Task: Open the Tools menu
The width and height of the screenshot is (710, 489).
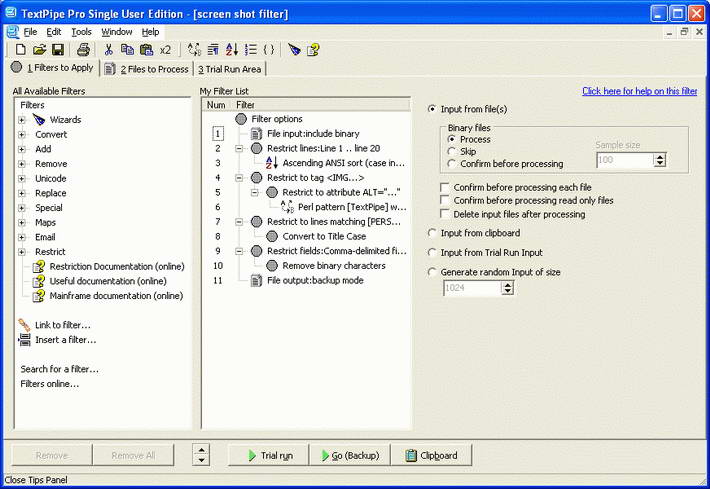Action: pos(82,32)
